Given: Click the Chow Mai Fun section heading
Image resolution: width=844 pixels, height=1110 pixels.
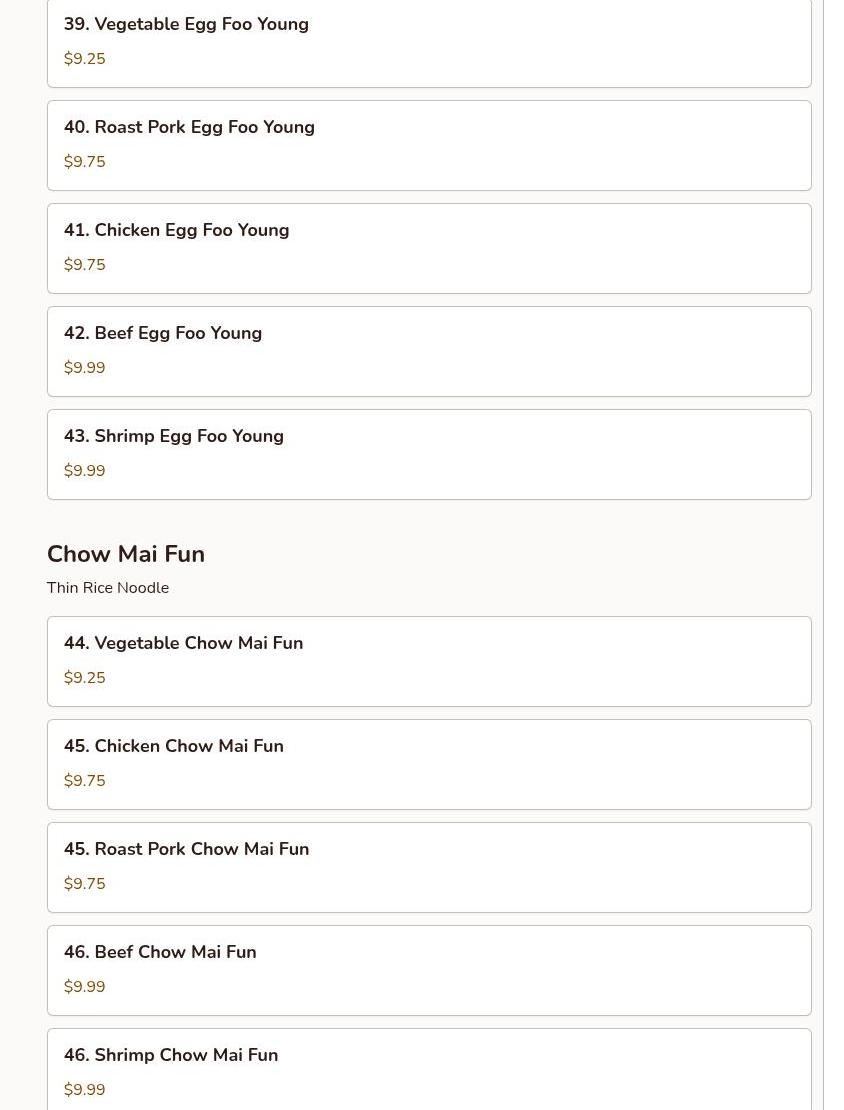Looking at the screenshot, I should [x=126, y=554].
